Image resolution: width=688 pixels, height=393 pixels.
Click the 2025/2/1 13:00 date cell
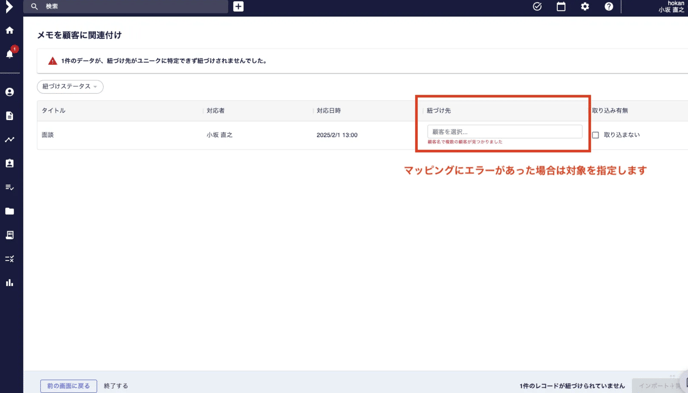click(x=337, y=135)
